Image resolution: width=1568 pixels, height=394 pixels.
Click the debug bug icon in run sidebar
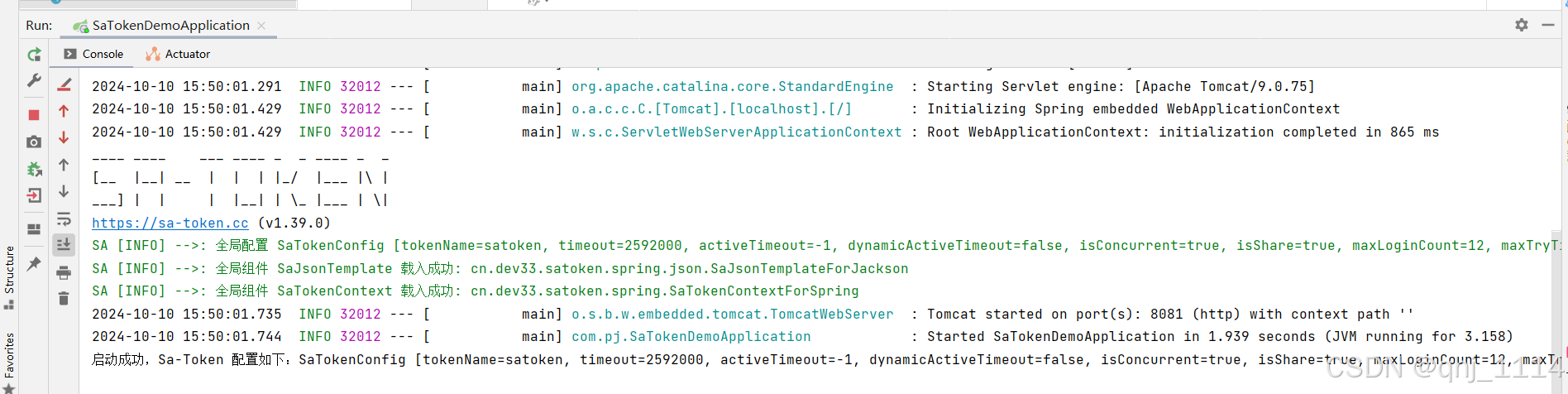(34, 169)
